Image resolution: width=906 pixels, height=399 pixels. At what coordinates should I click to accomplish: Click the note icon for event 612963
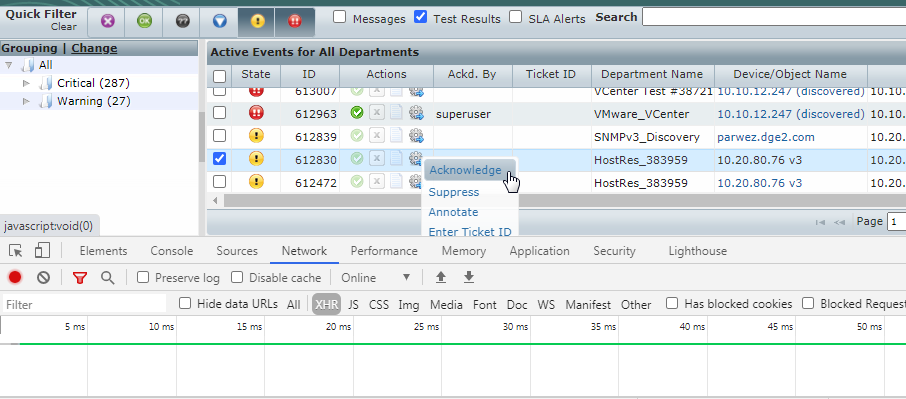click(x=396, y=113)
